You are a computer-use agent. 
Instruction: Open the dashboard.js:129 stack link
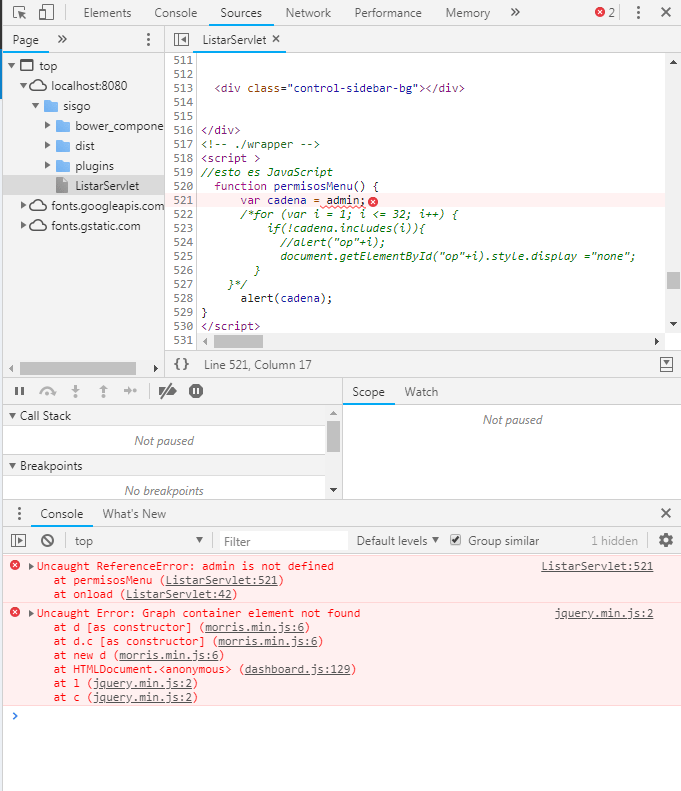coord(298,669)
